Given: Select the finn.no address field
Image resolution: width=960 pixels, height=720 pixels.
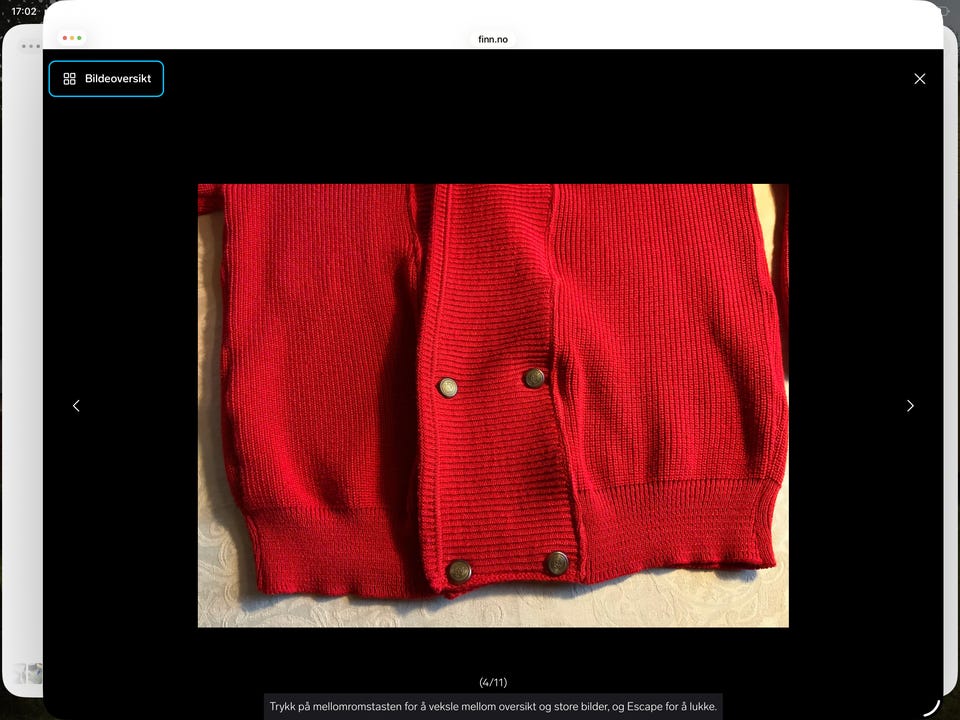Looking at the screenshot, I should (x=493, y=39).
